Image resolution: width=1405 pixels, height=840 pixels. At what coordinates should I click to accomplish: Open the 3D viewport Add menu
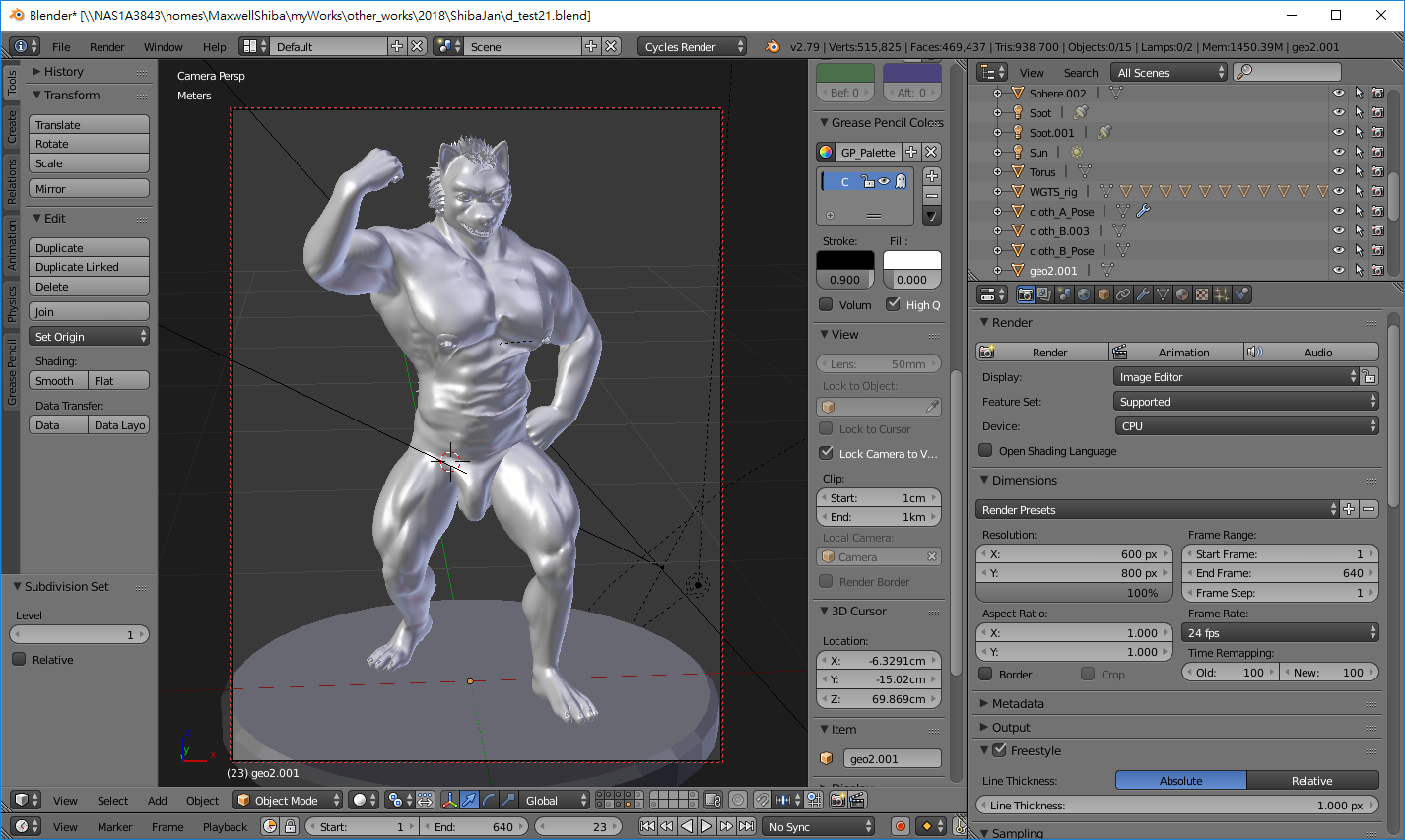pos(158,800)
